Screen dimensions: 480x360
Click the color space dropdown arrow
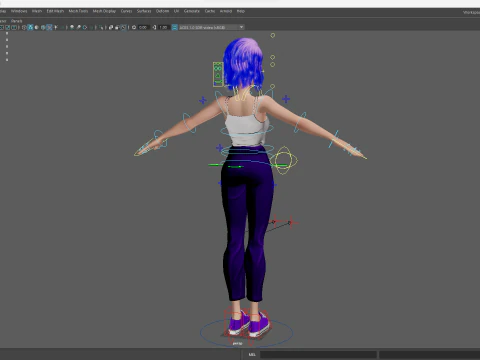[241, 27]
